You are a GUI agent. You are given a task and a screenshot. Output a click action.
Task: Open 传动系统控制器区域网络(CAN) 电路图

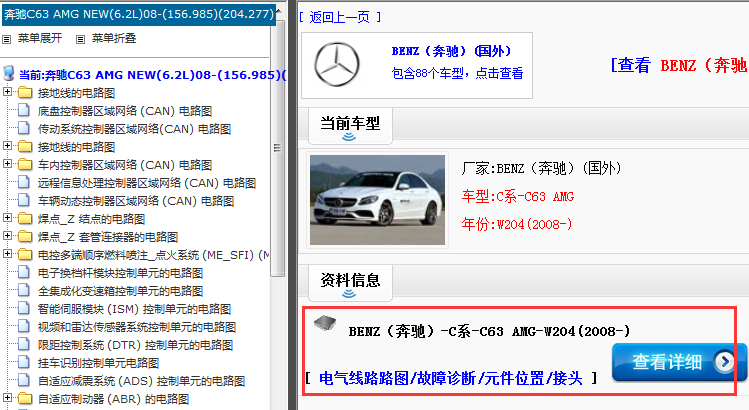click(x=134, y=129)
